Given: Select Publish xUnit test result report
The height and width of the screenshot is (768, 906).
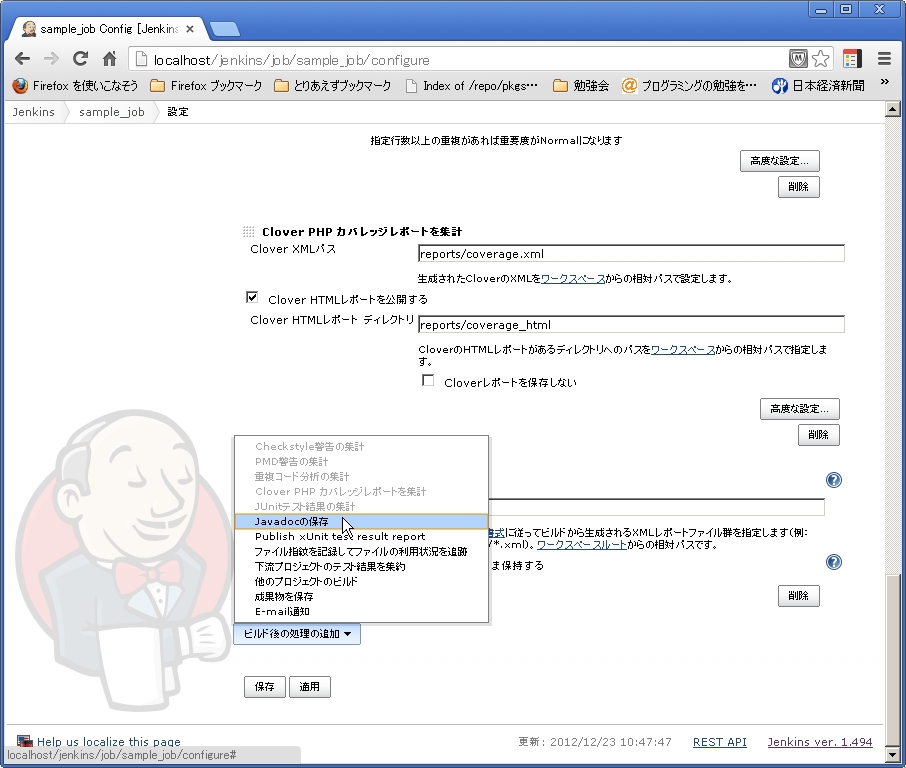Looking at the screenshot, I should (x=361, y=537).
